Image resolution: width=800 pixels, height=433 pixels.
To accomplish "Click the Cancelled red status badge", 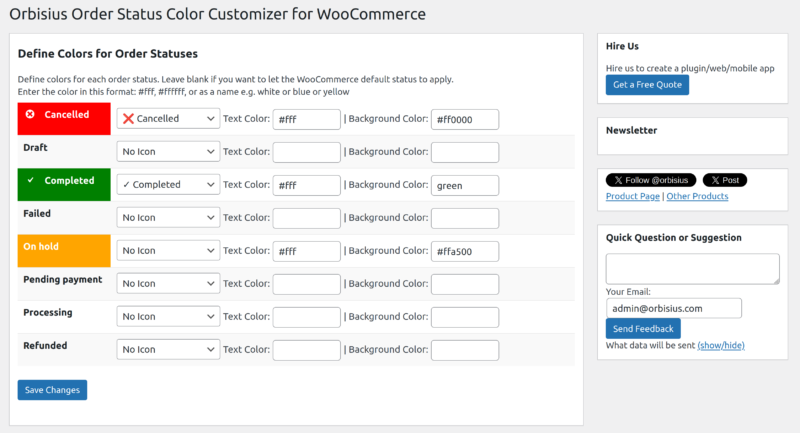I will 64,119.
